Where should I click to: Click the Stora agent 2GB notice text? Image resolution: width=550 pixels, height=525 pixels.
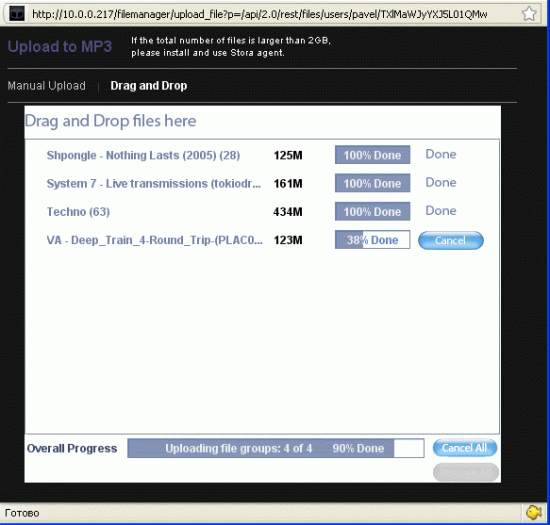(x=231, y=47)
